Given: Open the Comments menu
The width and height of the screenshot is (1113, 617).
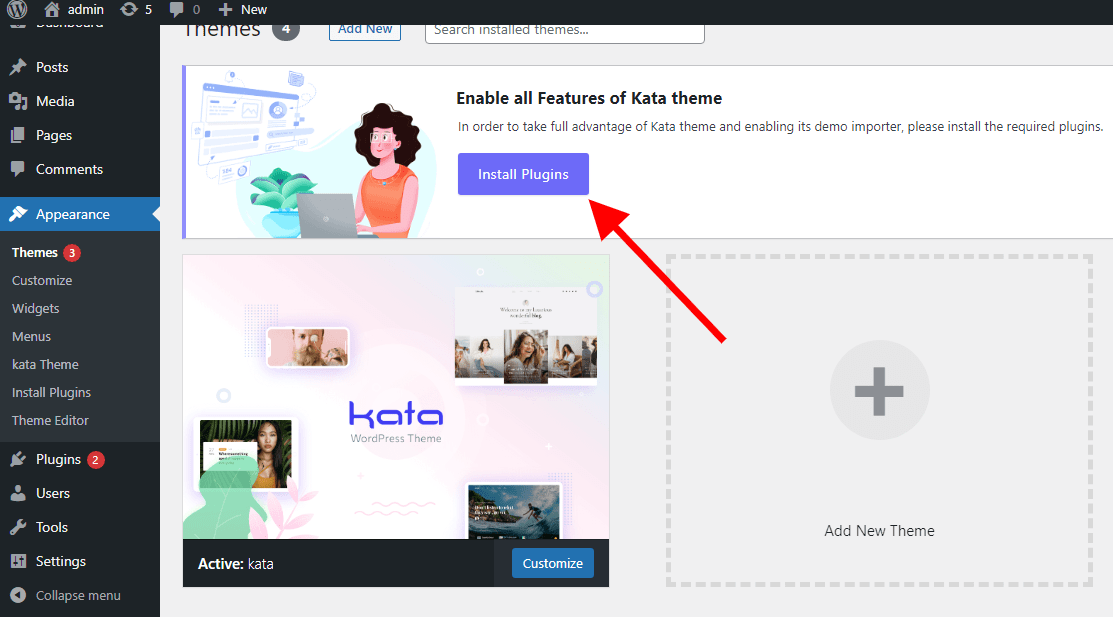Looking at the screenshot, I should (x=80, y=169).
